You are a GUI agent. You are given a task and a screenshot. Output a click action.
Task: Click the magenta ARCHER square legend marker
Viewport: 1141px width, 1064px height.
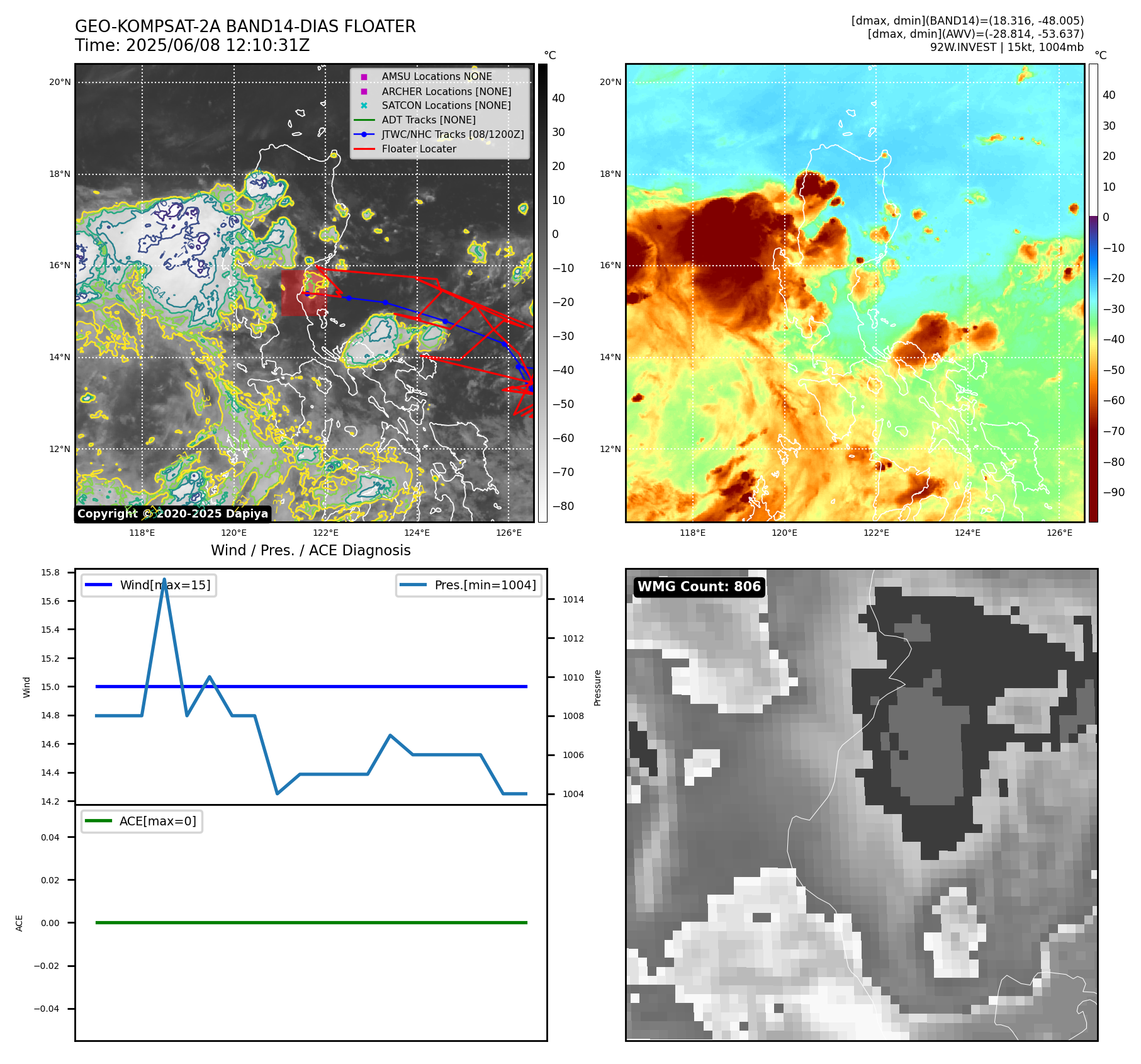364,91
